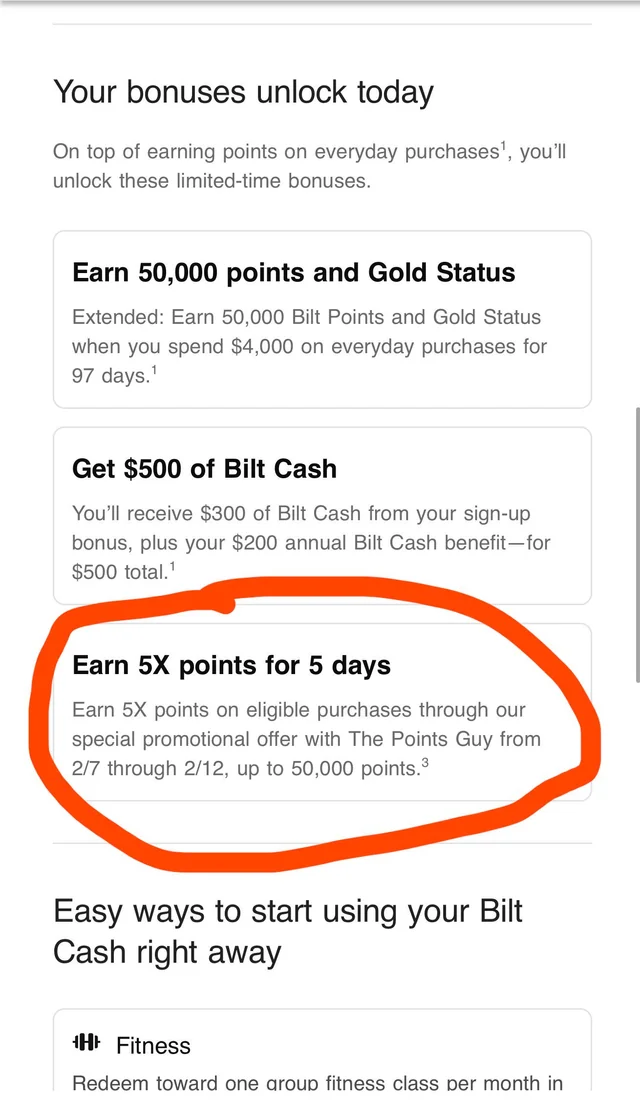Select the bold 'Earn 5X points for 5 days' title
Viewport: 640px width, 1100px height.
pyautogui.click(x=231, y=665)
